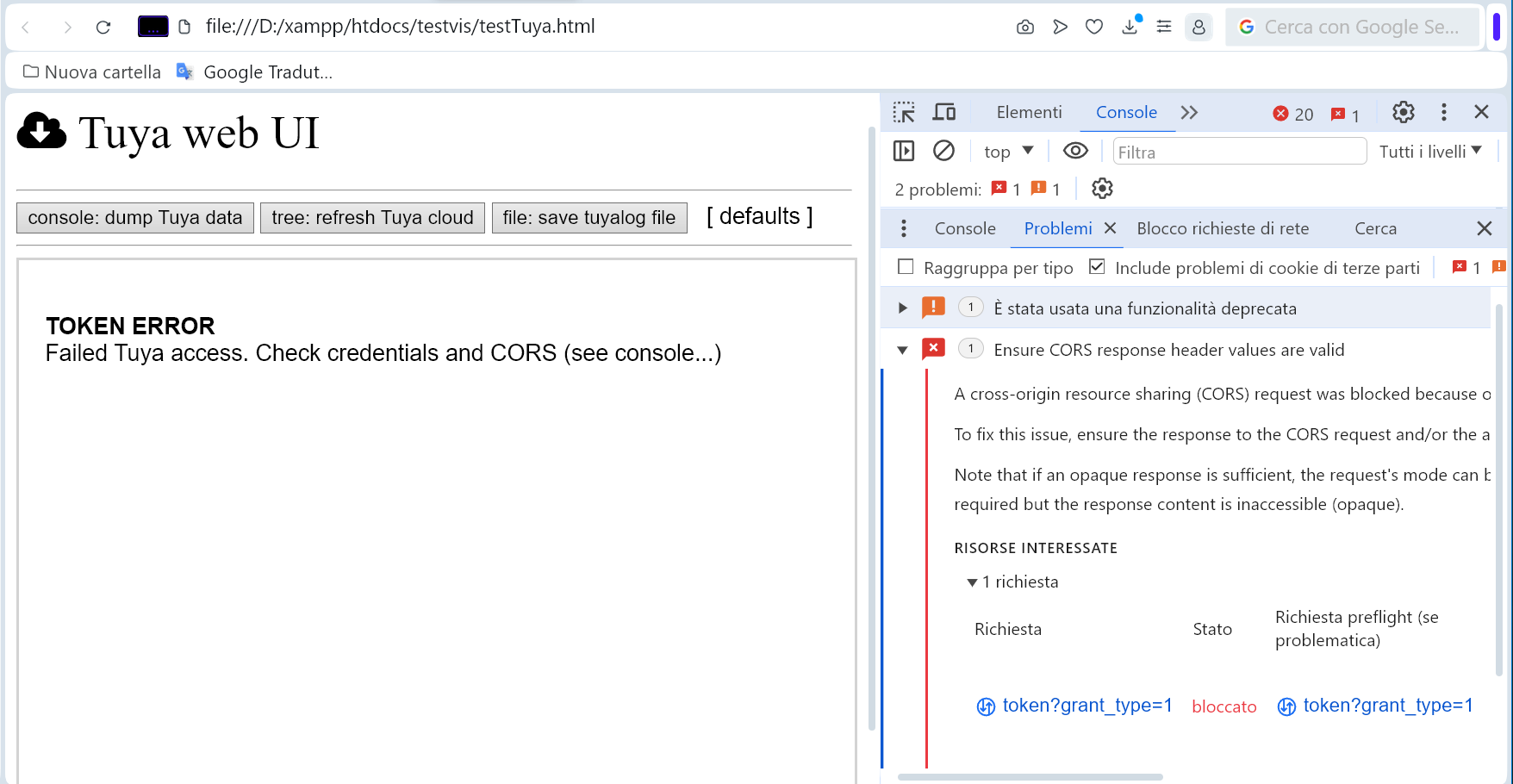Select the Console main tab
Screen dimensions: 1513x784
click(x=1126, y=112)
